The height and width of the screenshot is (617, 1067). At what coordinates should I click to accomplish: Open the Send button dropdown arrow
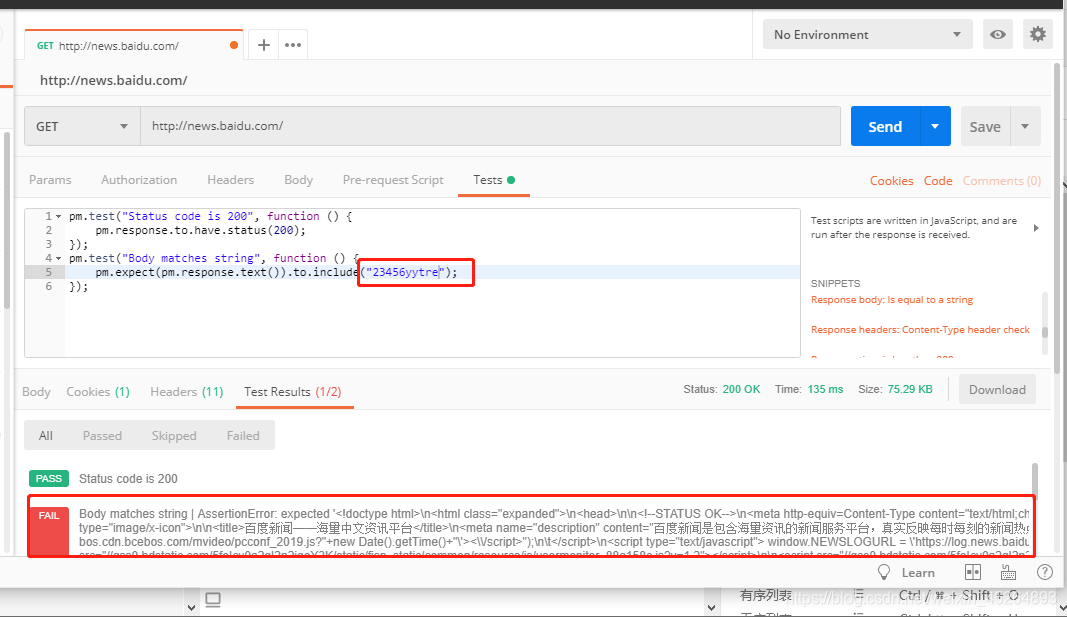tap(935, 127)
